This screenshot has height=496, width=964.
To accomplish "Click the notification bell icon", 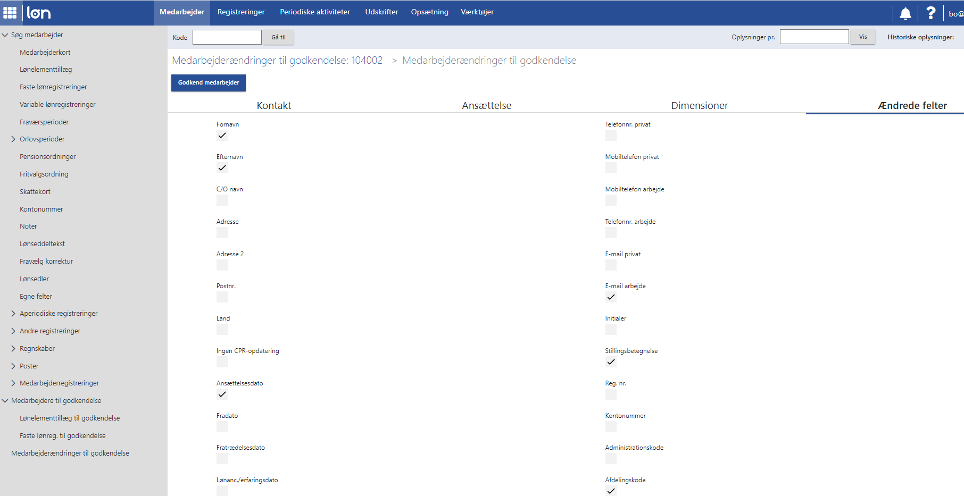I will 905,13.
